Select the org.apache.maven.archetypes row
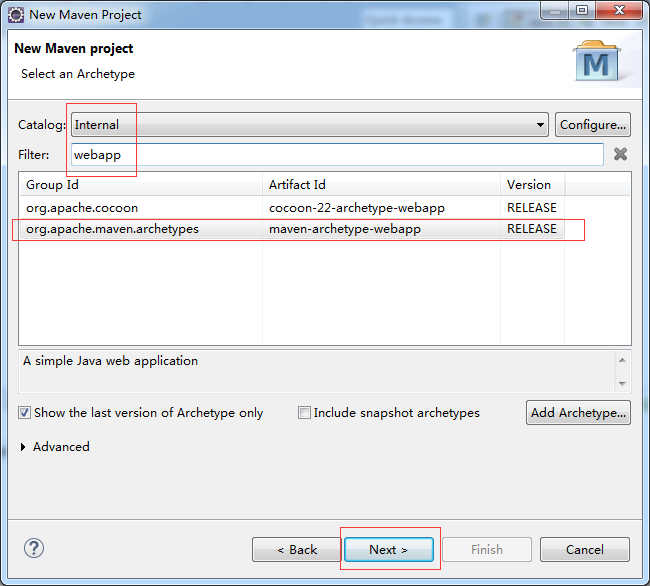650x586 pixels. pyautogui.click(x=292, y=229)
